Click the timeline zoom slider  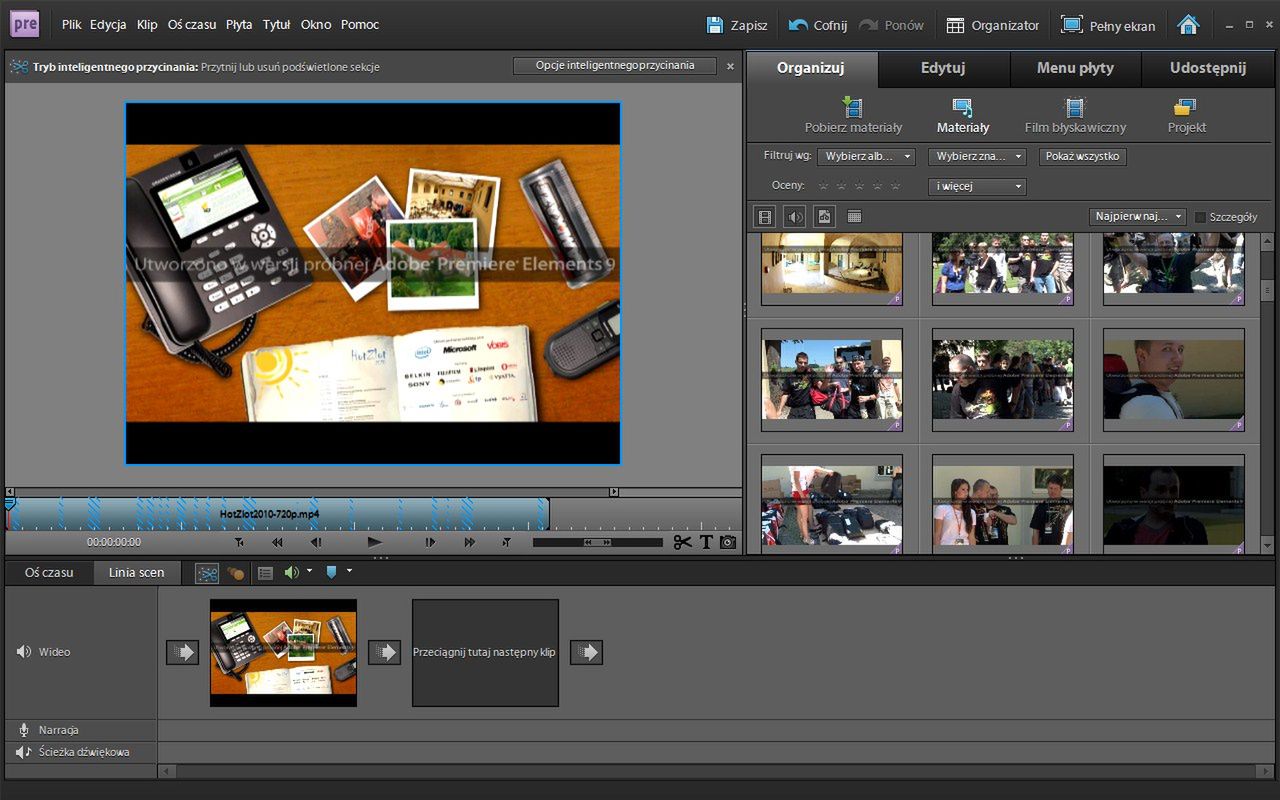click(598, 543)
